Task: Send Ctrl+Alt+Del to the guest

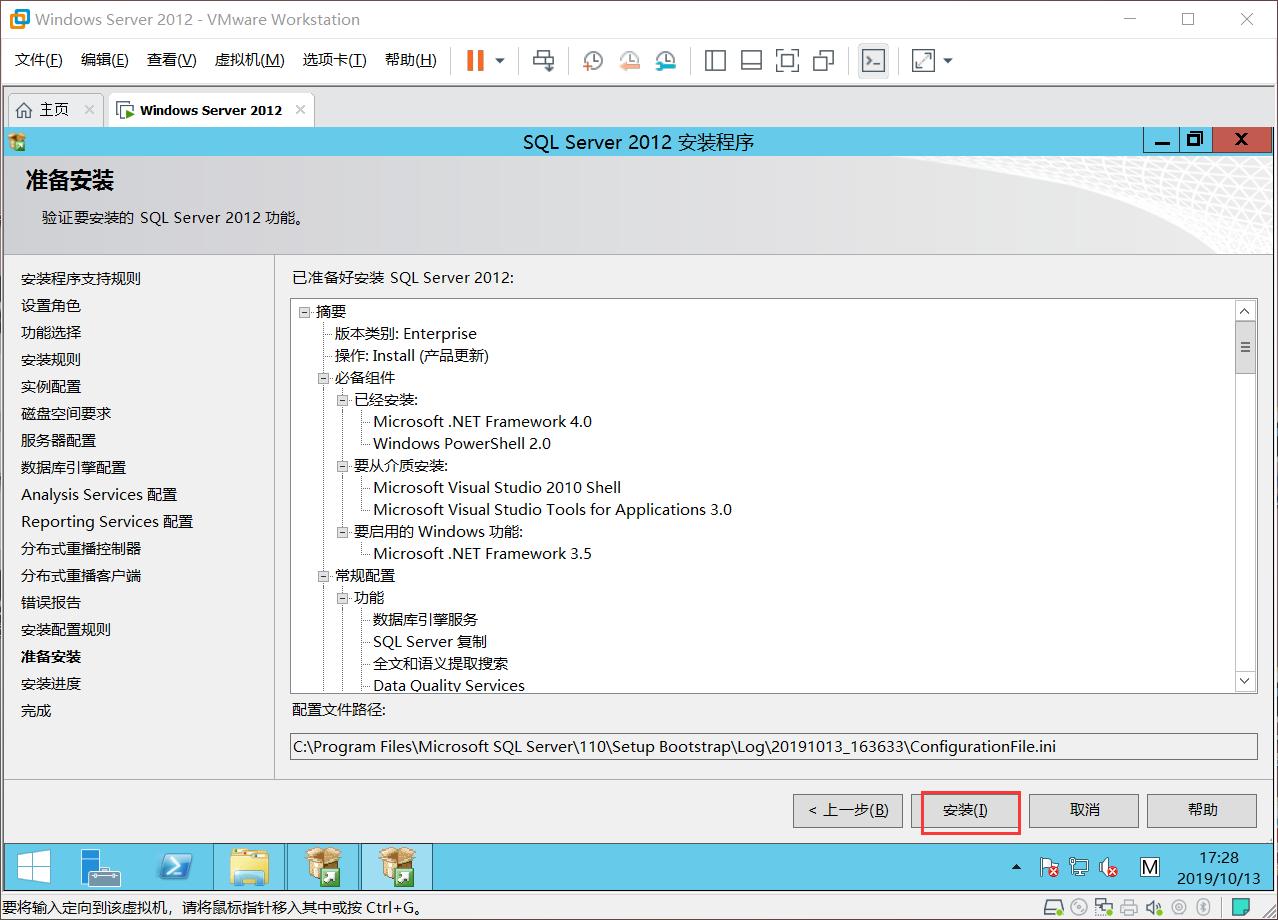Action: pos(543,60)
